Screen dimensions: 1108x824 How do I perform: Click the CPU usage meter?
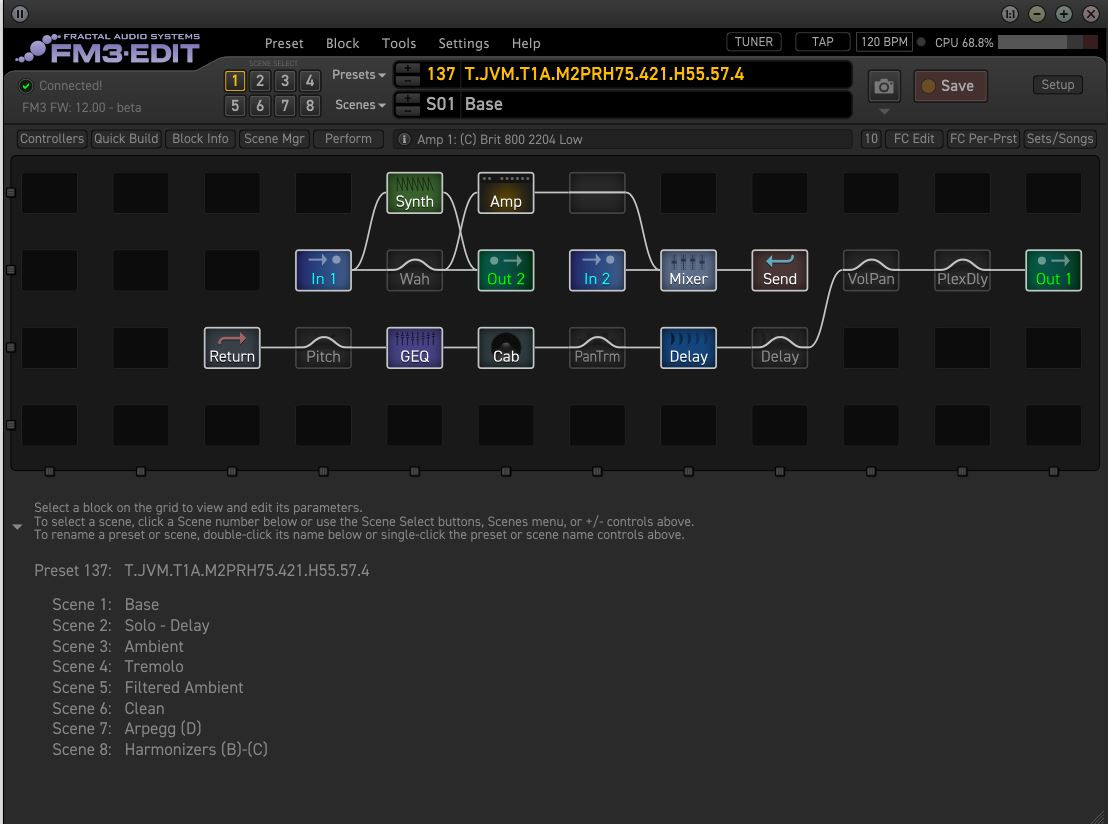[1049, 42]
